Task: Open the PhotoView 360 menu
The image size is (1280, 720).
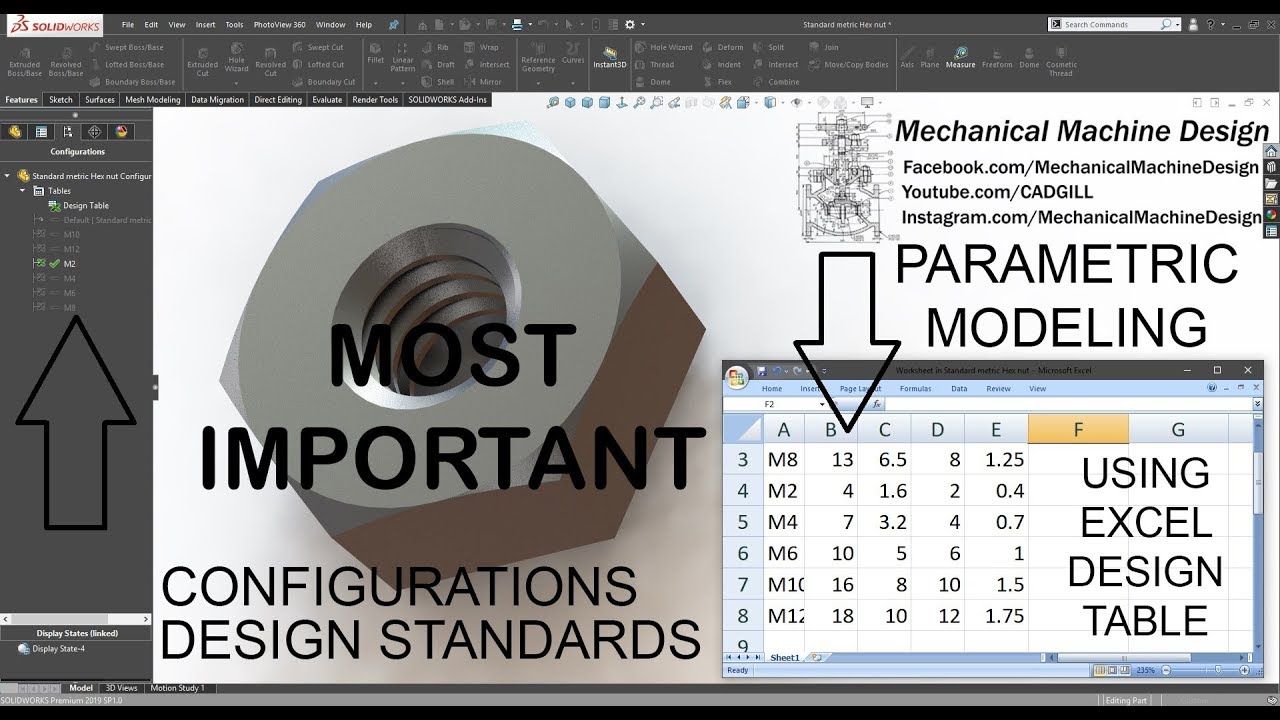Action: [279, 24]
